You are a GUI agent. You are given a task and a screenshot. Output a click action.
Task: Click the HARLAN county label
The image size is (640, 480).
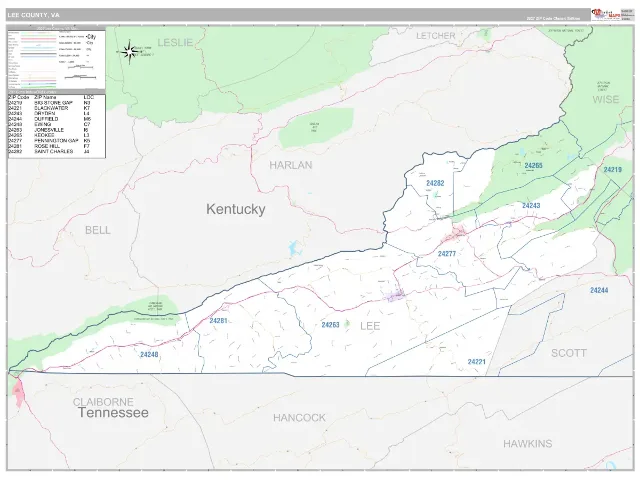[x=291, y=165]
